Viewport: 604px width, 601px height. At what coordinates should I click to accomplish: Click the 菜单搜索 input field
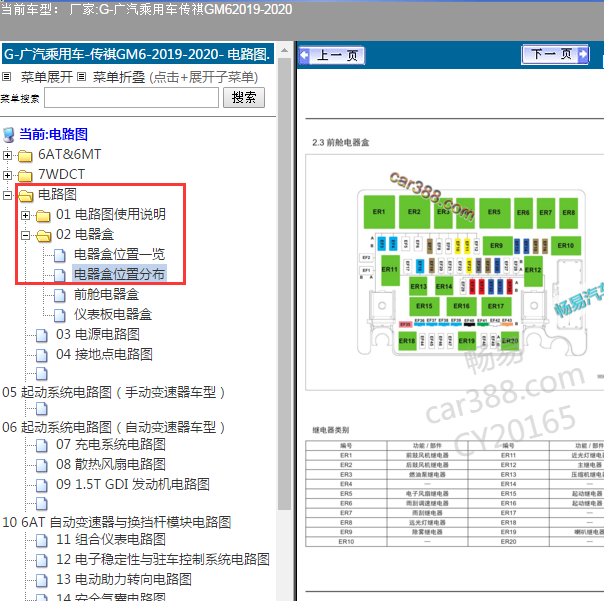(x=131, y=97)
